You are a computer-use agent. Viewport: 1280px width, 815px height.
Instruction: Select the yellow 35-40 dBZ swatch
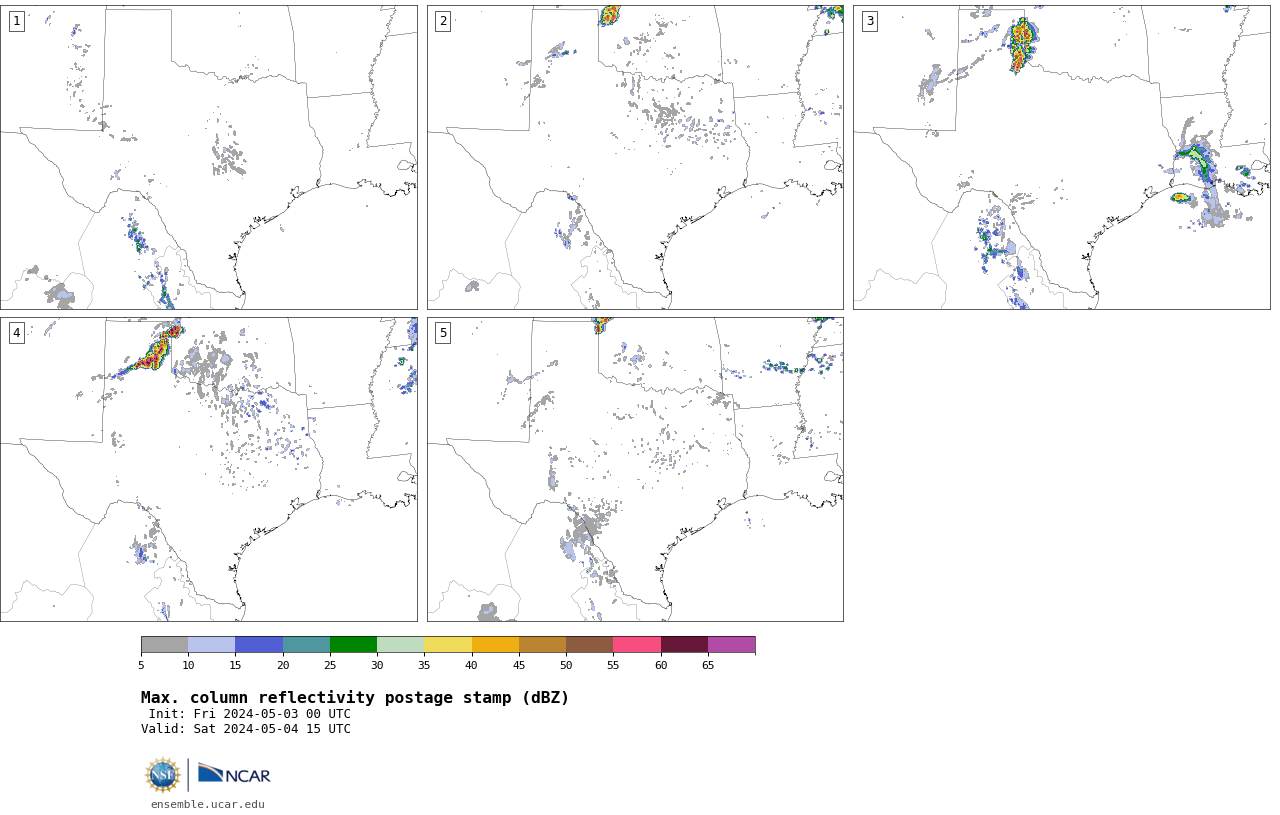point(448,644)
